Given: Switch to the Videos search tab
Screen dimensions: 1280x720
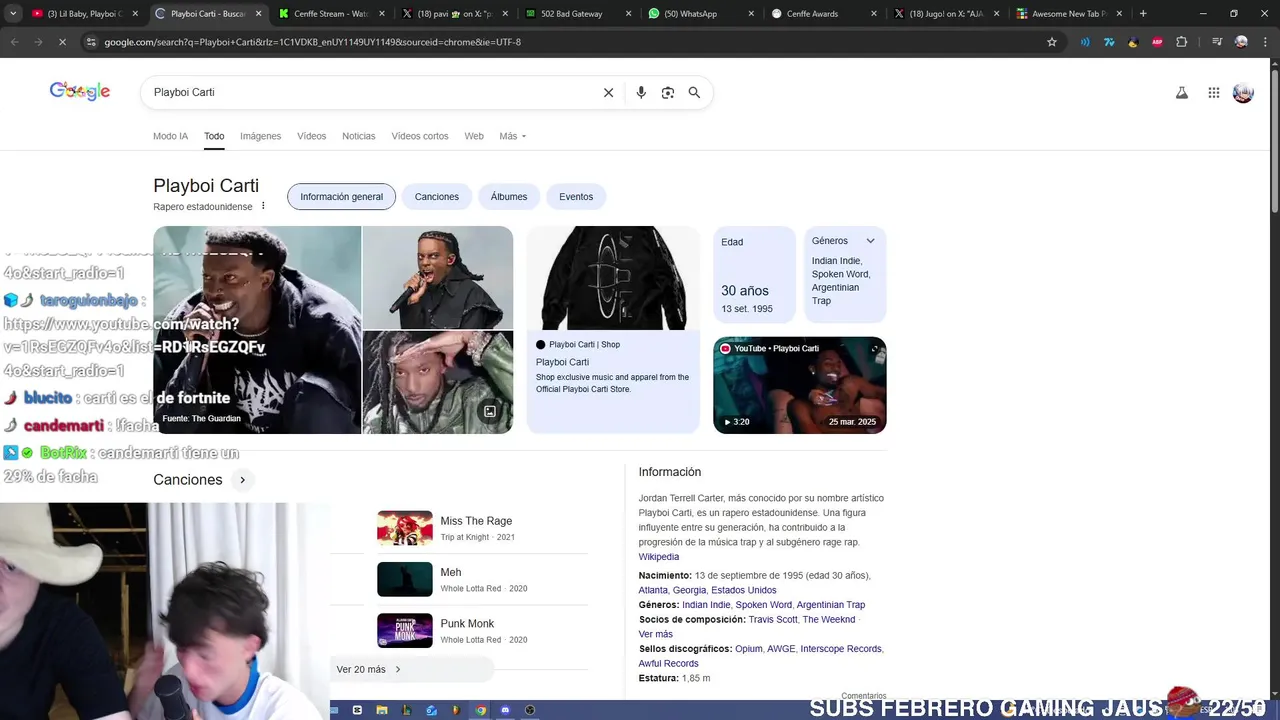Looking at the screenshot, I should [311, 136].
